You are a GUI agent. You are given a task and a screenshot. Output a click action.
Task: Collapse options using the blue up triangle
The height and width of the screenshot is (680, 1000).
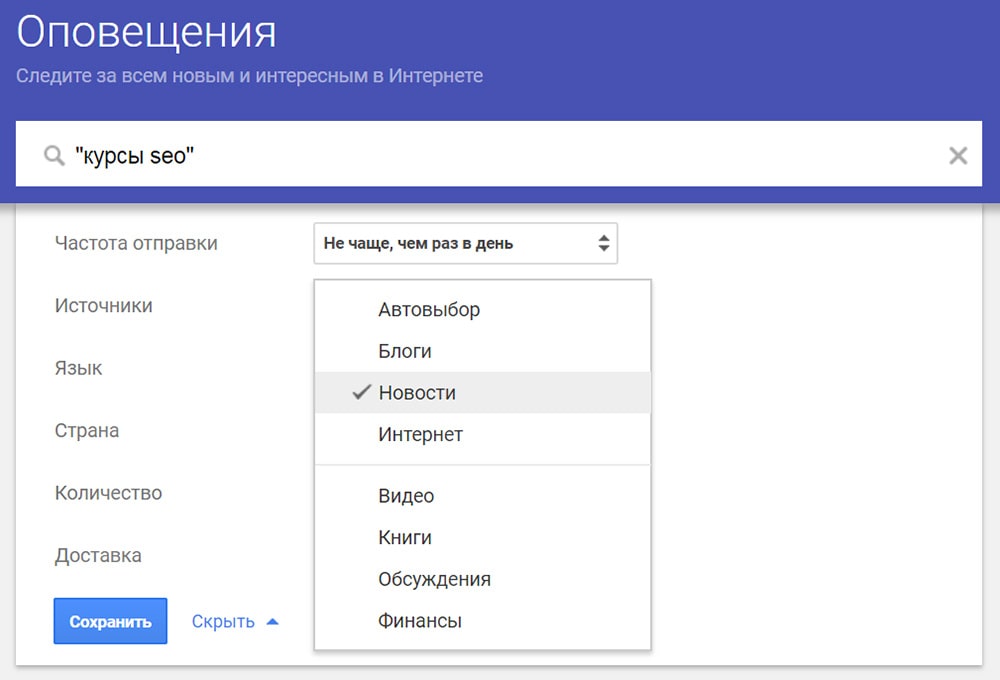coord(272,622)
